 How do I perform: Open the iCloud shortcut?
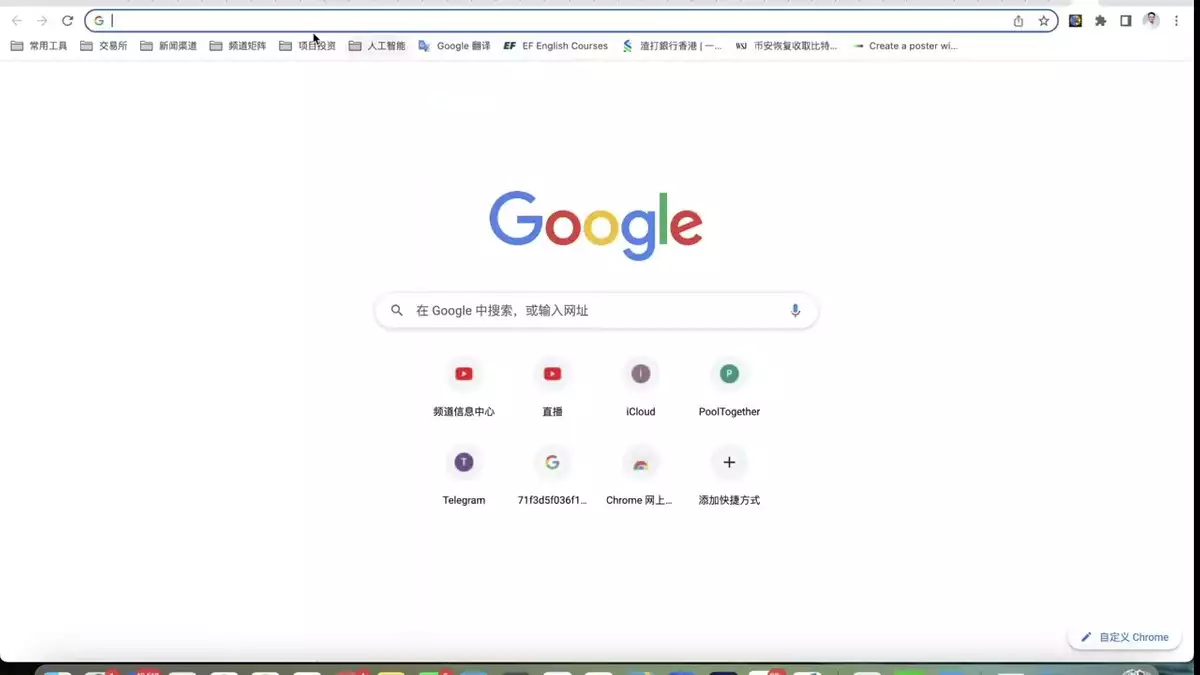pyautogui.click(x=641, y=387)
